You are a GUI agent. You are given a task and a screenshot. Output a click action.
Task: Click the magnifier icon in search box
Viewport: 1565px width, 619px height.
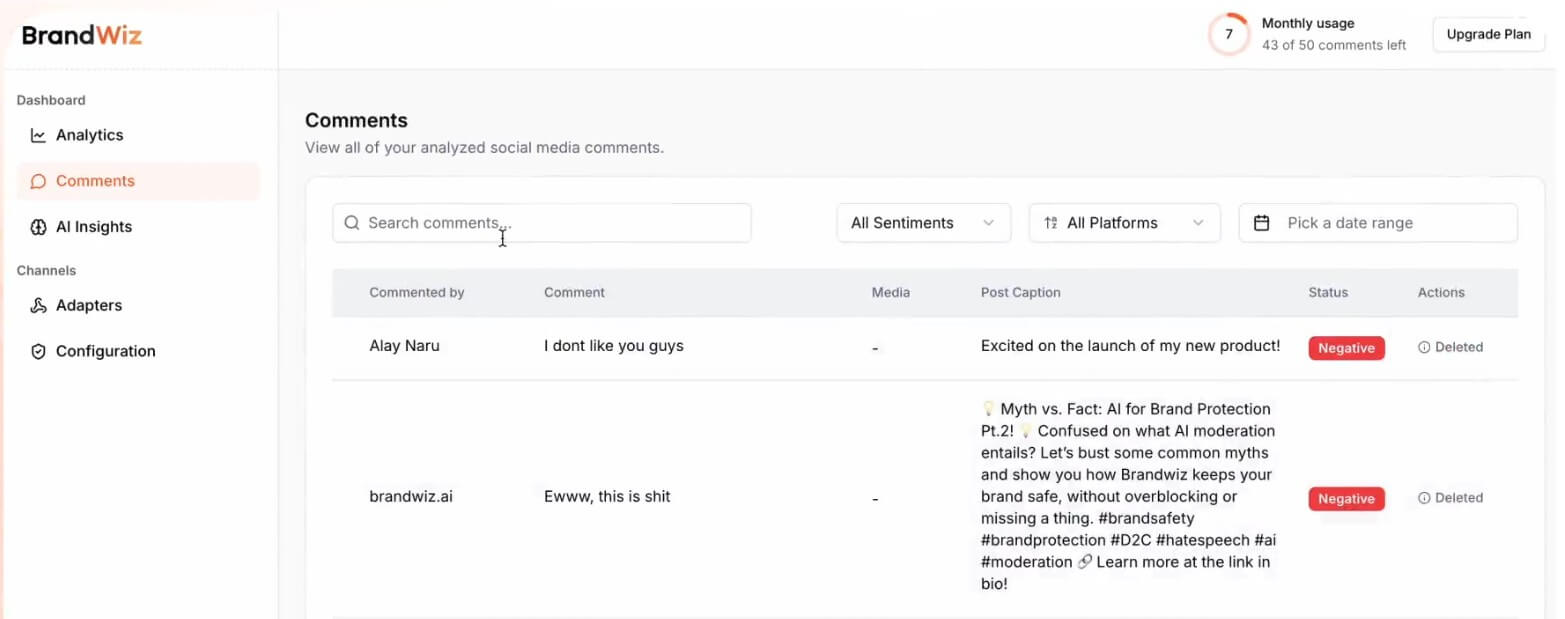pyautogui.click(x=352, y=223)
